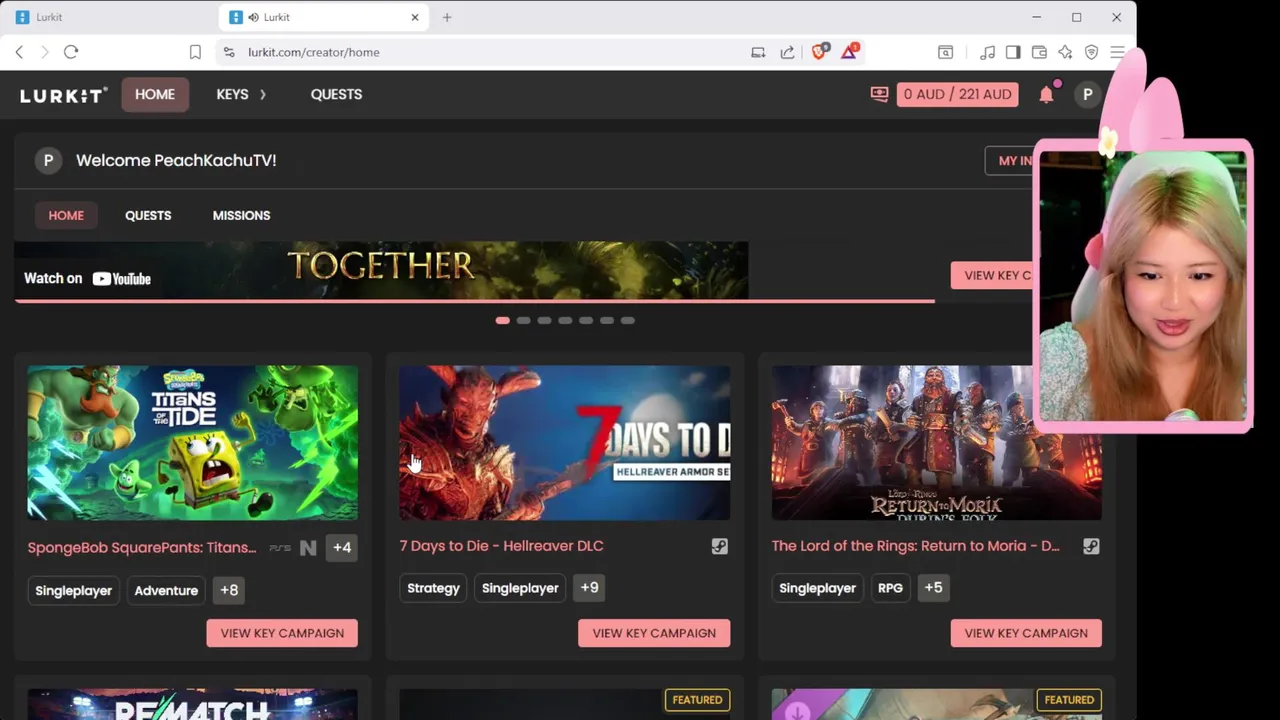
Task: Click the Adventure tag on SpongeBob card
Action: [166, 590]
